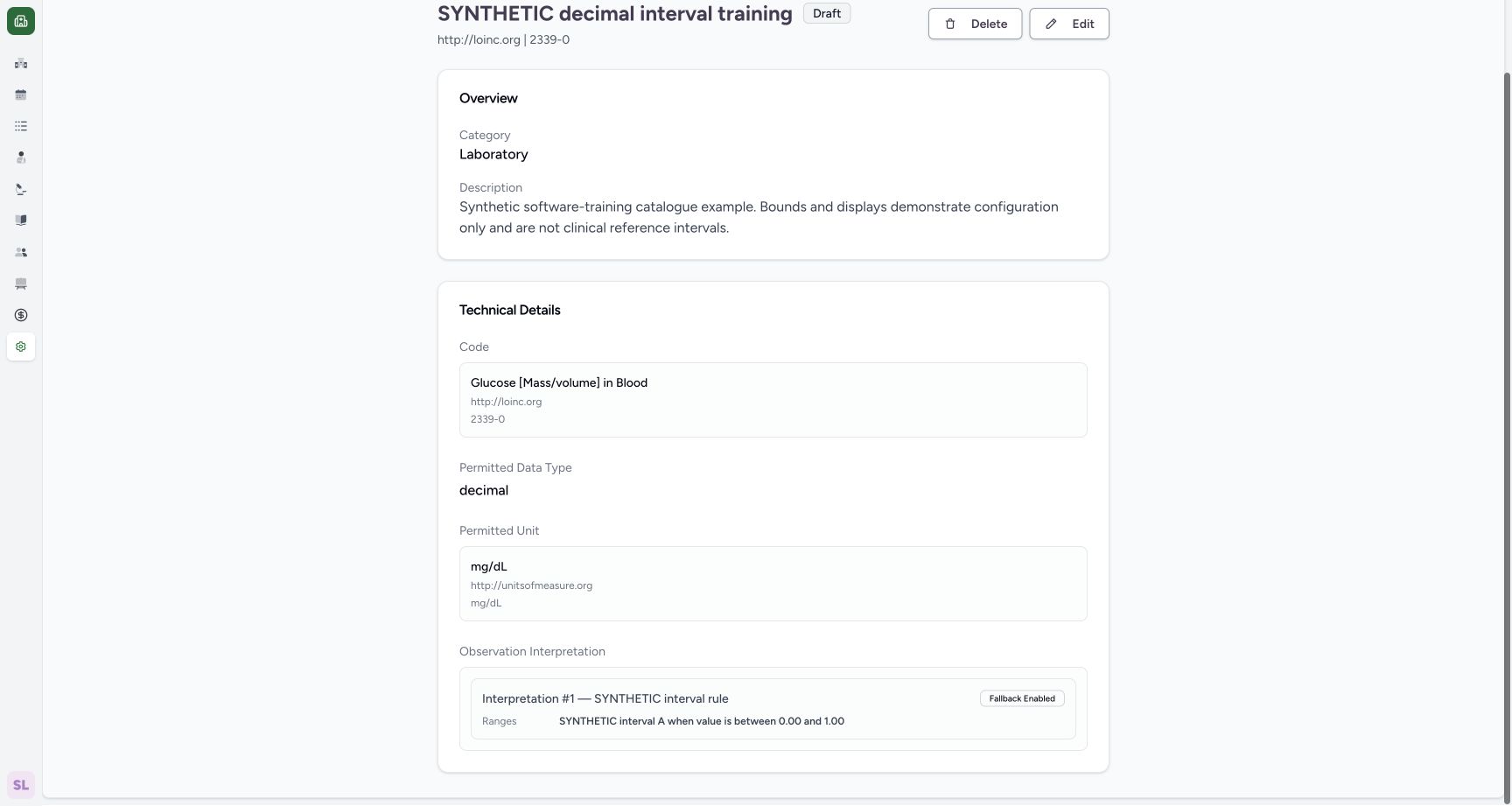This screenshot has height=806, width=1512.
Task: Click the Fallback Enabled badge
Action: tap(1022, 698)
